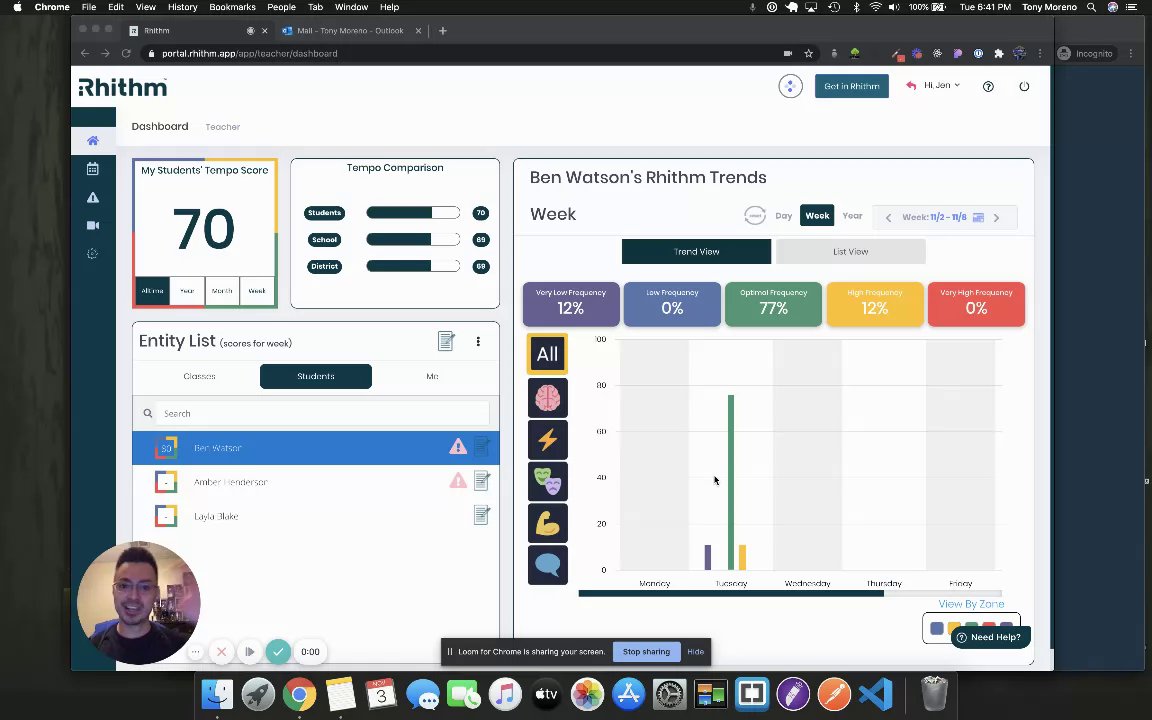1152x720 pixels.
Task: Go to next week with right chevron
Action: click(996, 217)
